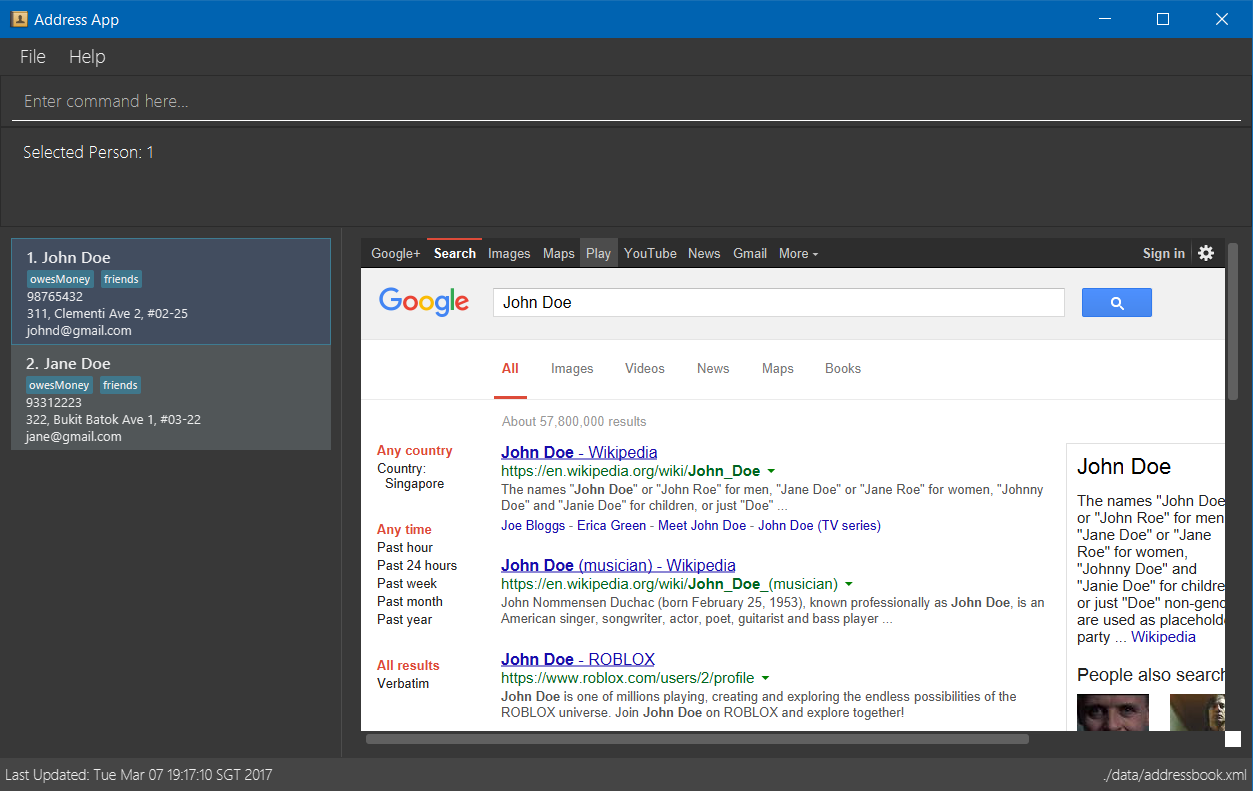Switch to Images results tab

point(572,369)
